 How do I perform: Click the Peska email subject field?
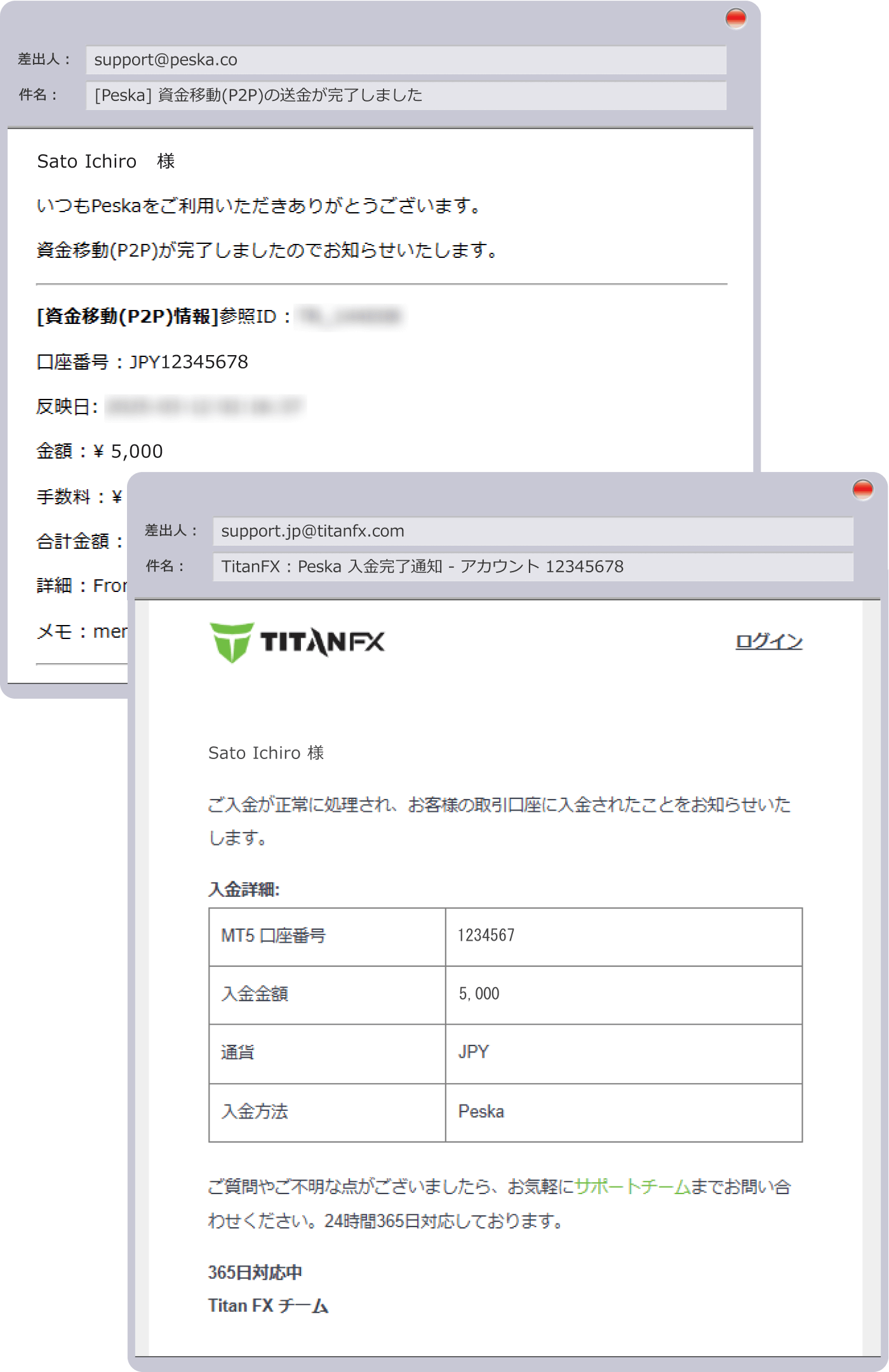pyautogui.click(x=406, y=95)
